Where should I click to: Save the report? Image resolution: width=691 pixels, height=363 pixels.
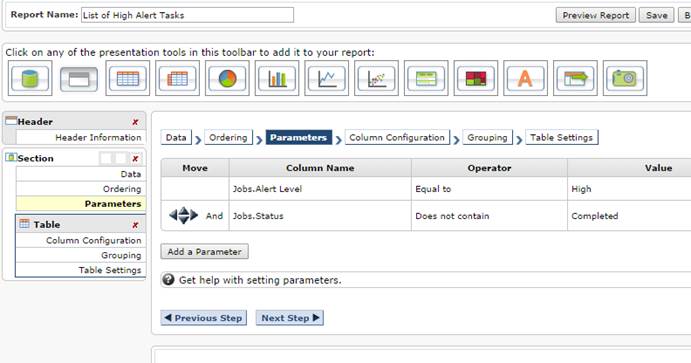tap(657, 15)
